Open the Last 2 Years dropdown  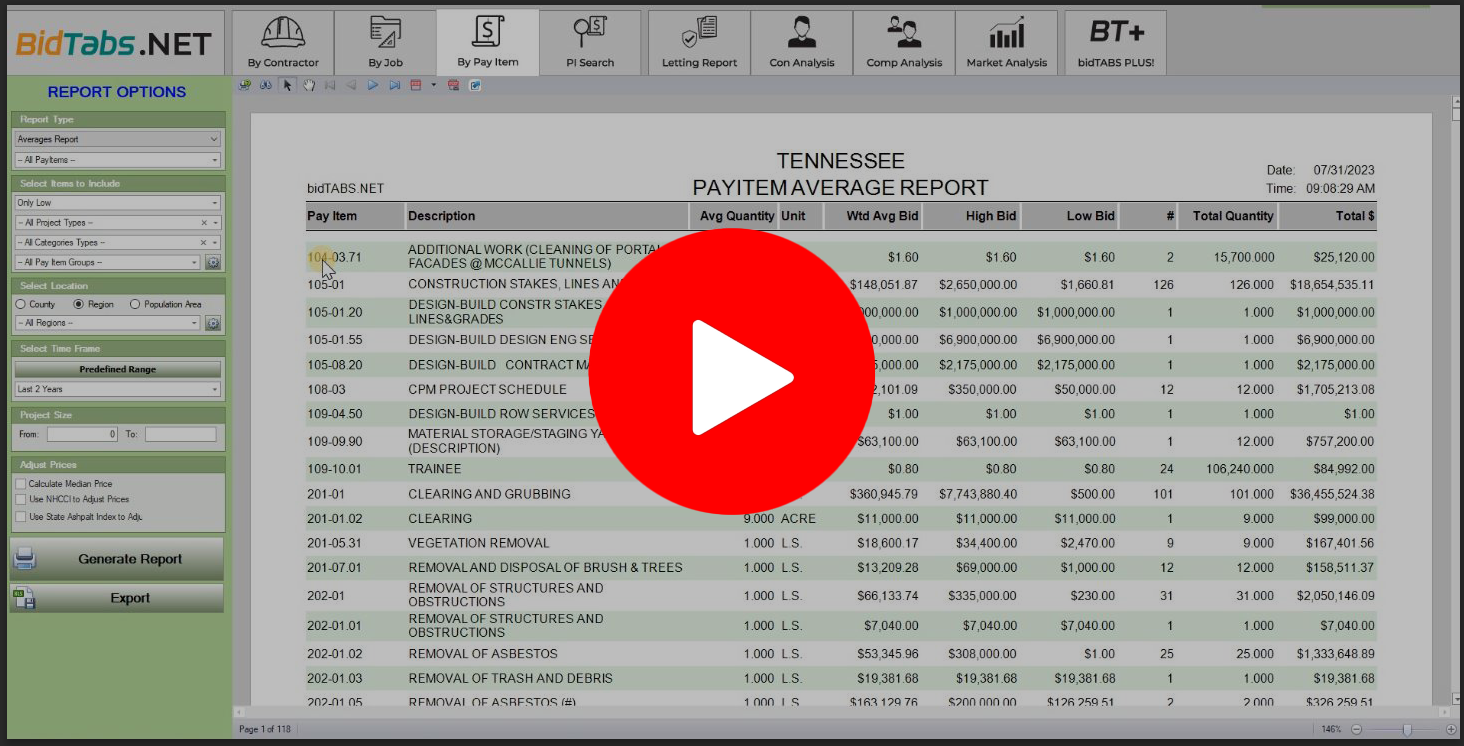(117, 390)
